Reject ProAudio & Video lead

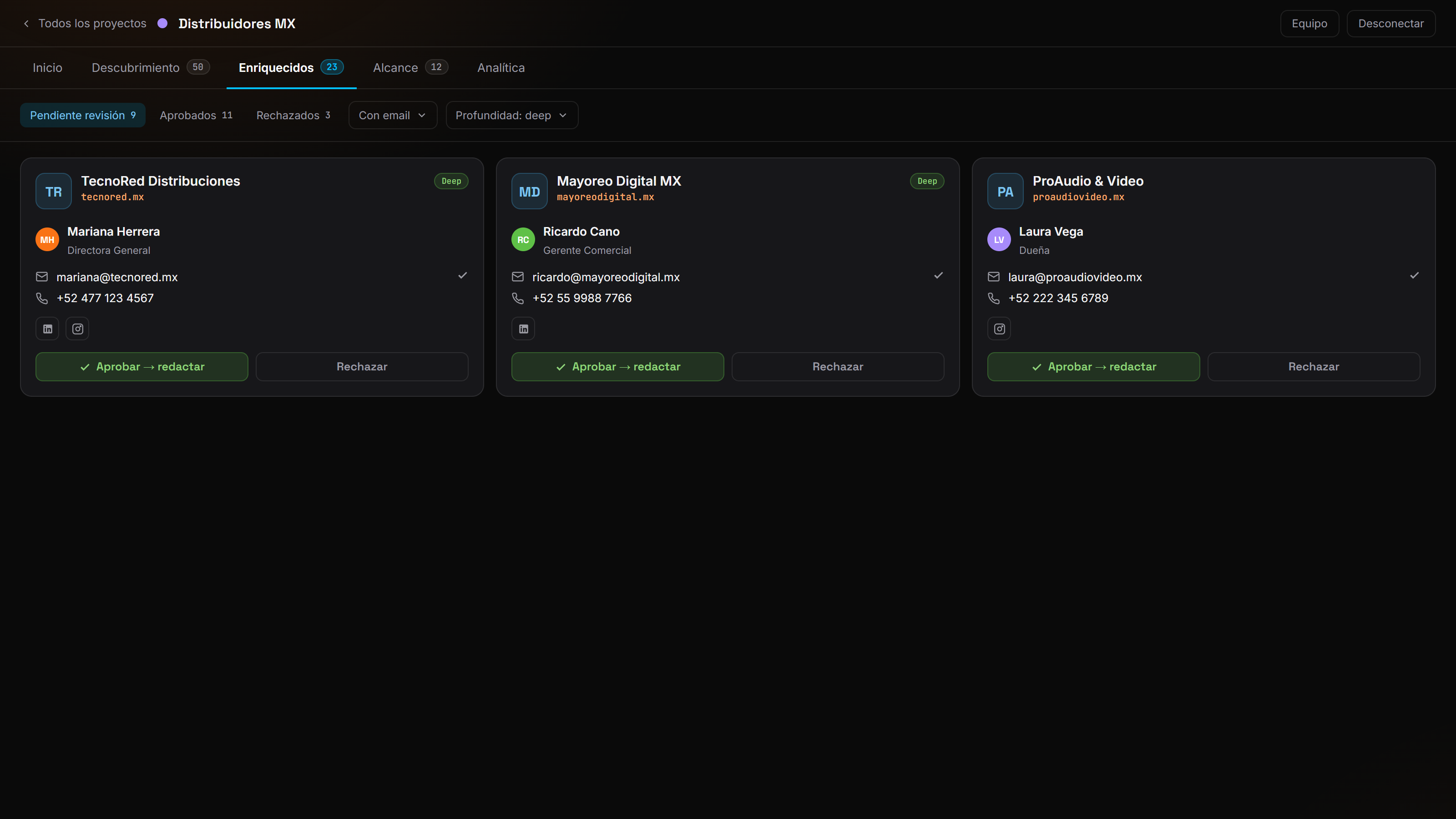tap(1314, 367)
